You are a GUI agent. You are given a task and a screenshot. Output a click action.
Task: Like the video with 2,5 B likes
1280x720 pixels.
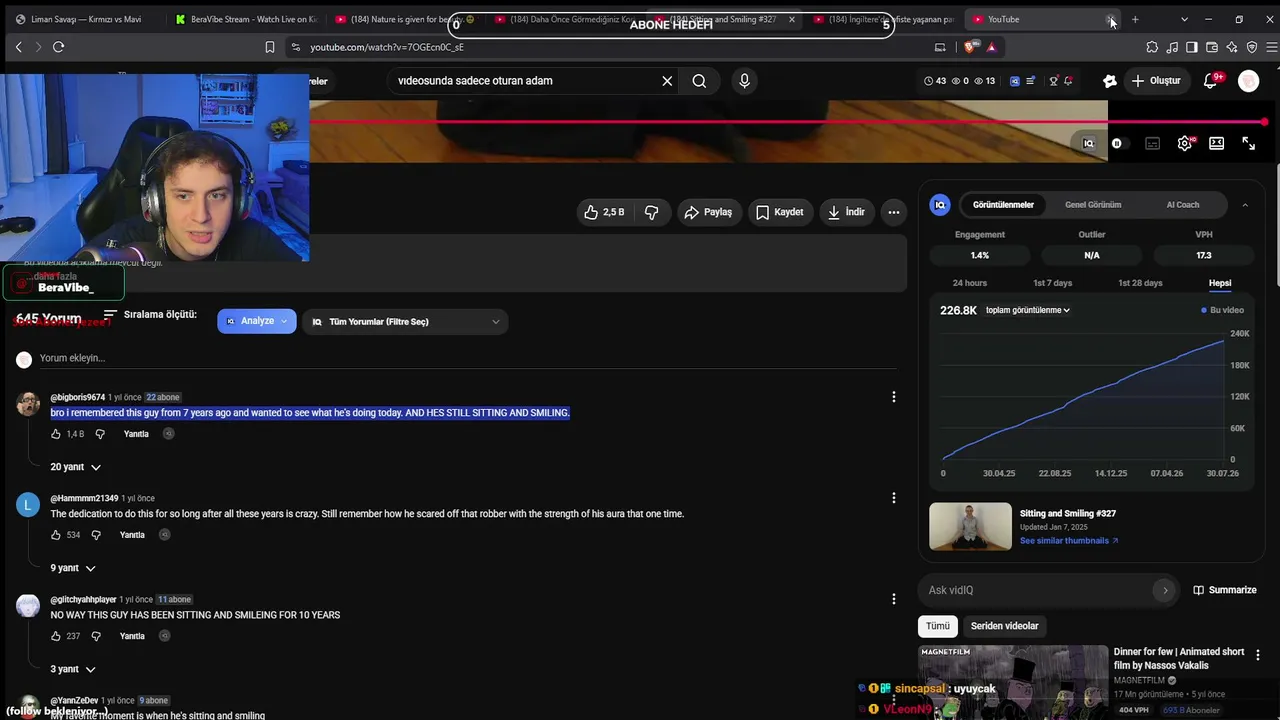pos(604,212)
